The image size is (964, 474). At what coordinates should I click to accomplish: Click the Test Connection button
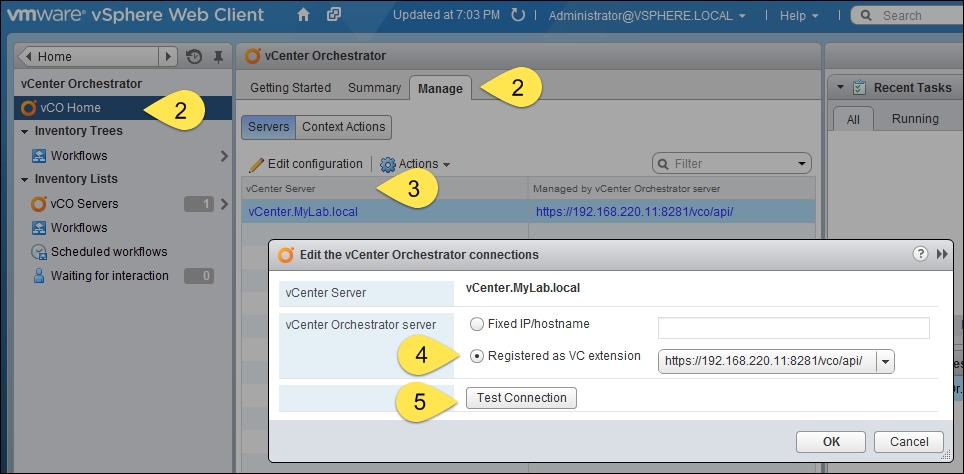pos(521,398)
